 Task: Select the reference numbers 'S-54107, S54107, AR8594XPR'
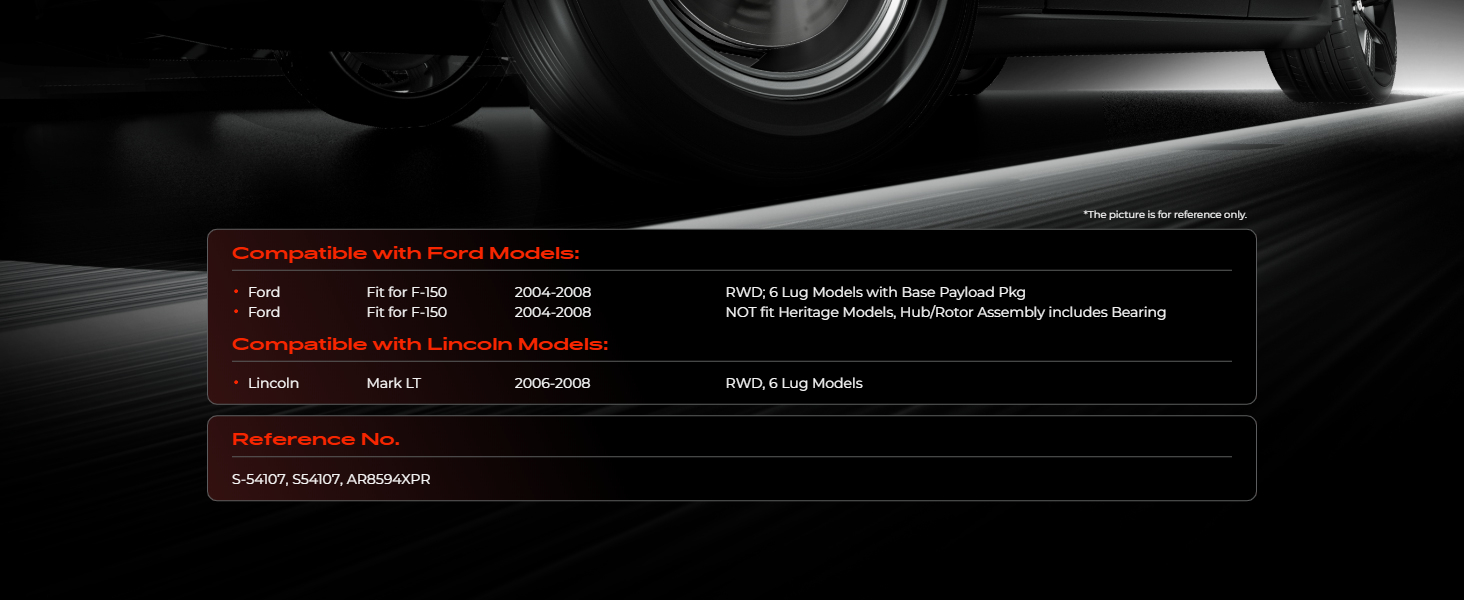click(331, 480)
